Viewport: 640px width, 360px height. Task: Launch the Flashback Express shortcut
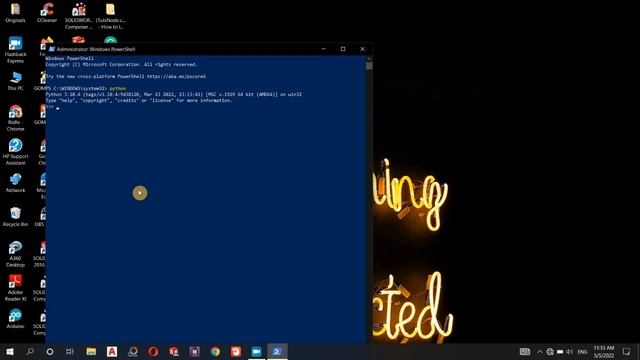pyautogui.click(x=15, y=50)
